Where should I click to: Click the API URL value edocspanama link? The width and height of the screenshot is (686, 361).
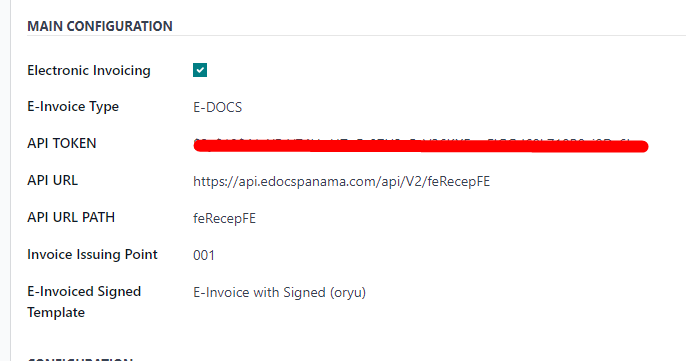tap(341, 181)
